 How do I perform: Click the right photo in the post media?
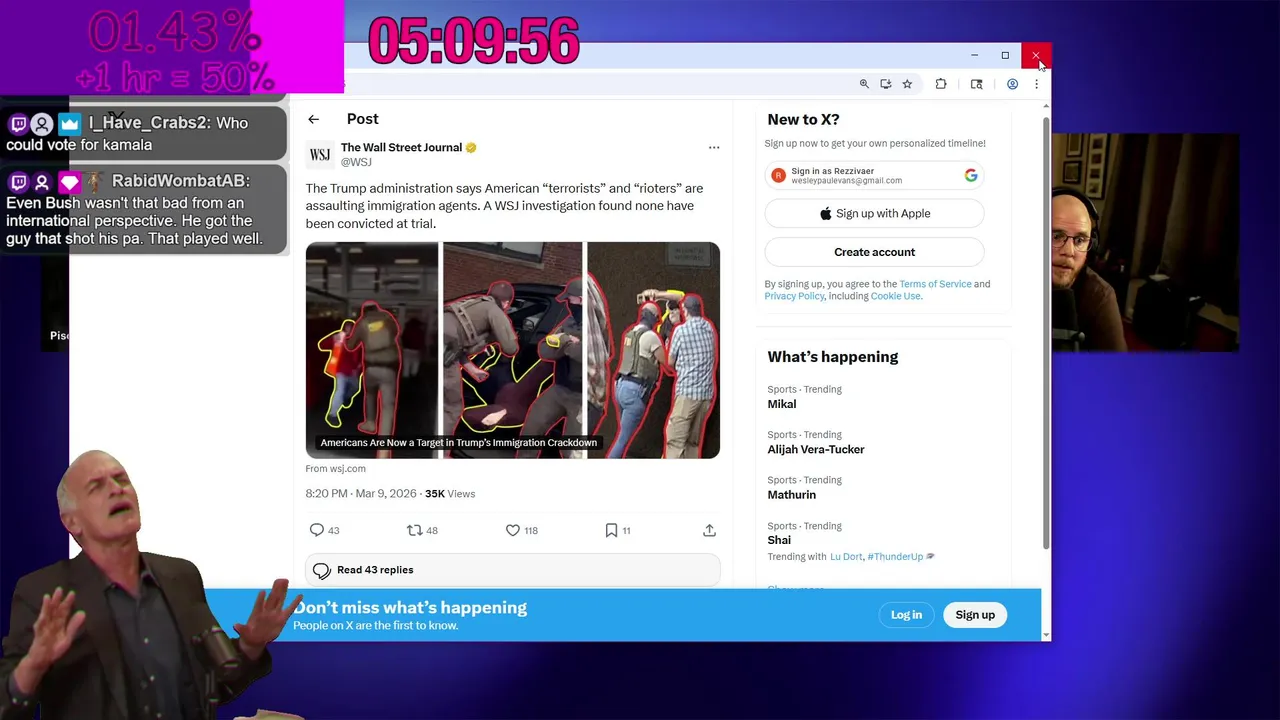point(653,350)
